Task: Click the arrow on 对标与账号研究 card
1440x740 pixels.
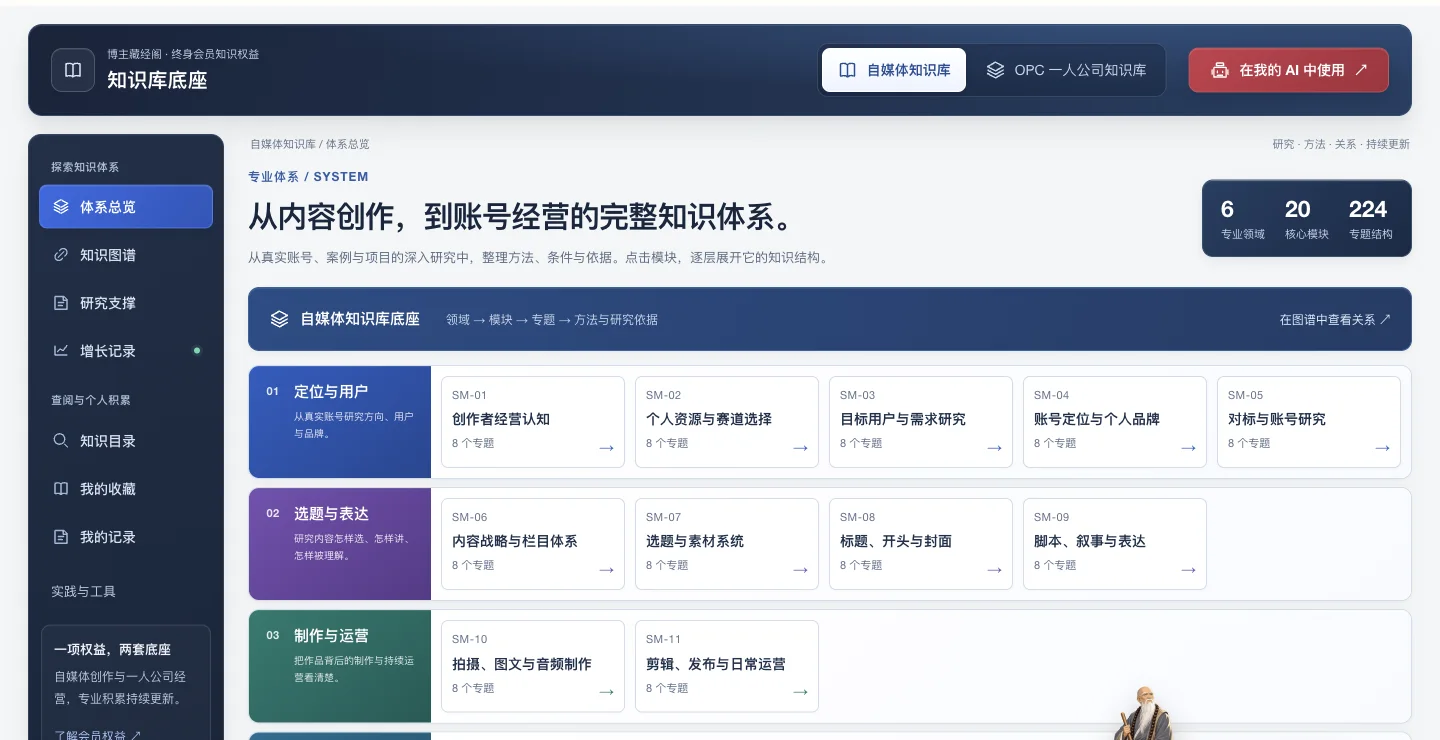Action: [x=1382, y=448]
